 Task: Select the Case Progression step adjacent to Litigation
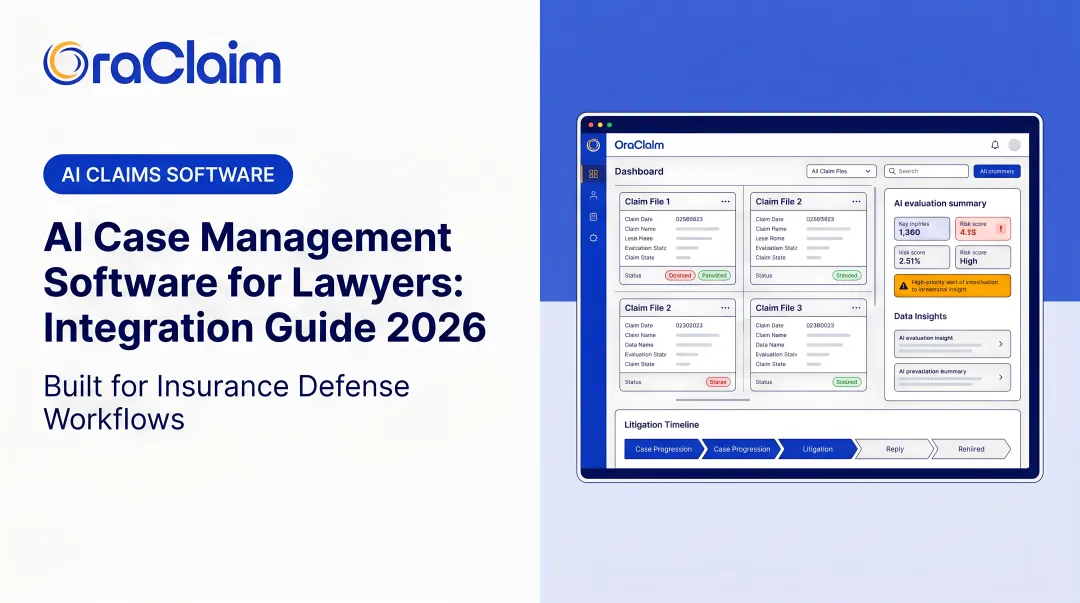click(x=742, y=449)
